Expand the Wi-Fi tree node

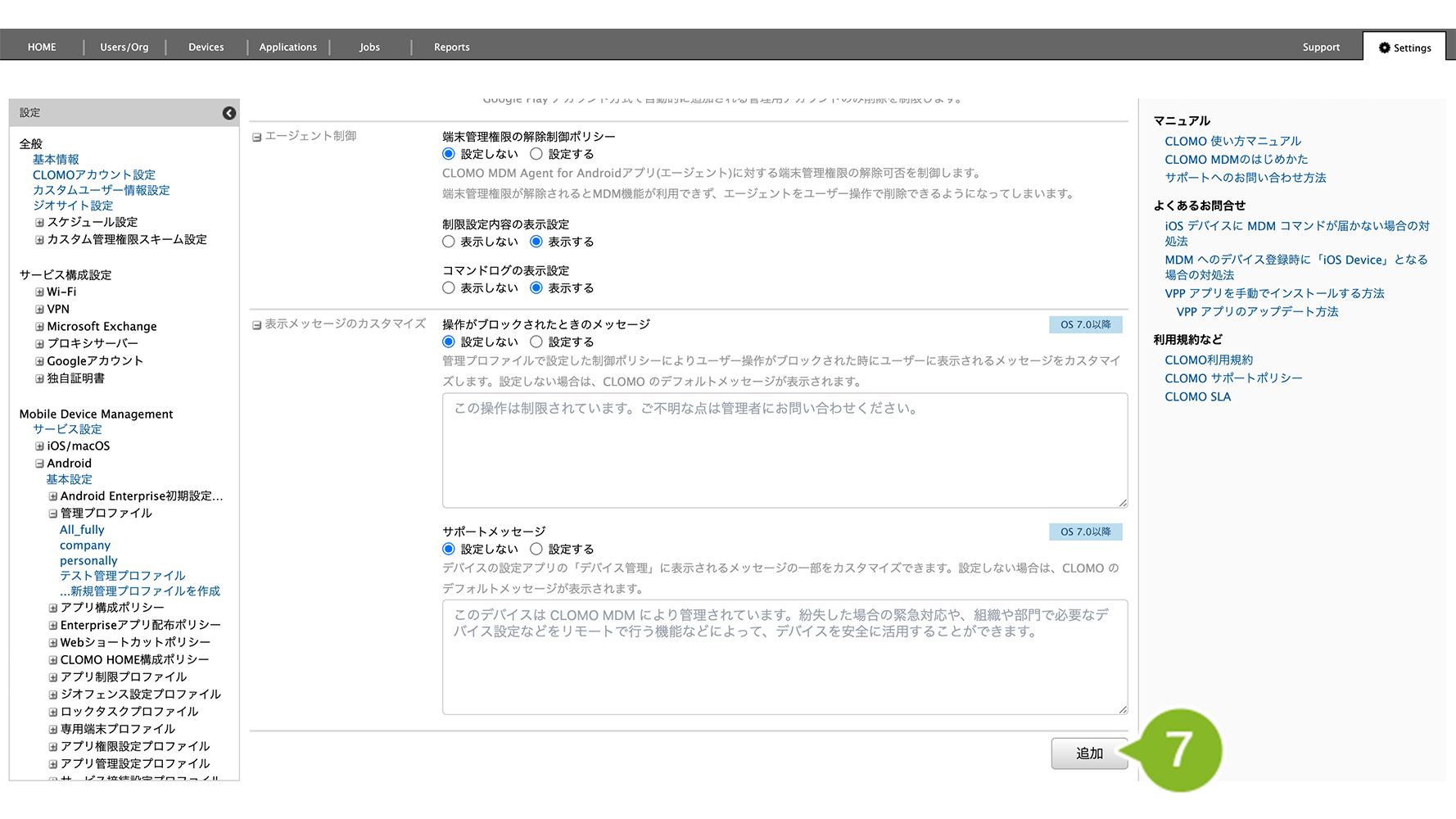click(x=39, y=292)
